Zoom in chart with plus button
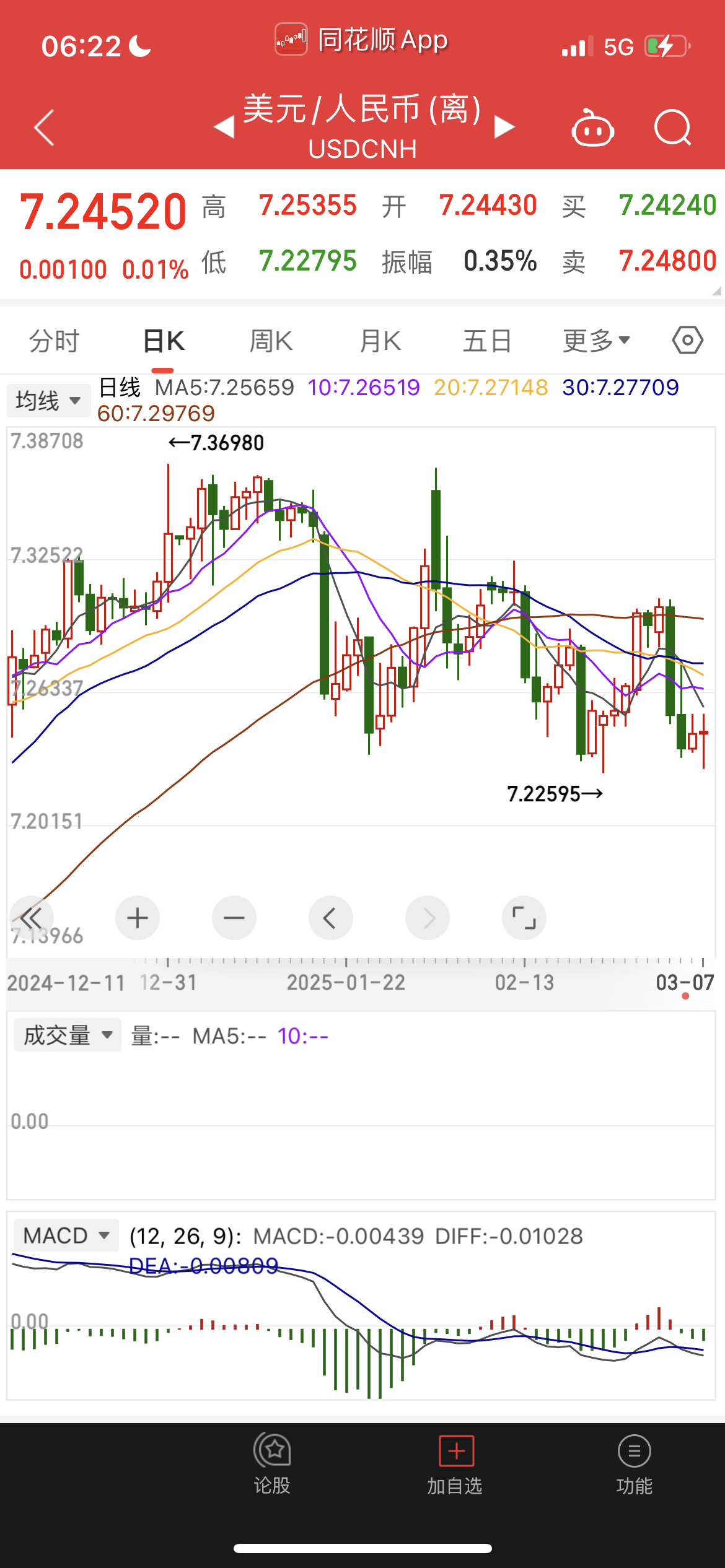 tap(138, 918)
